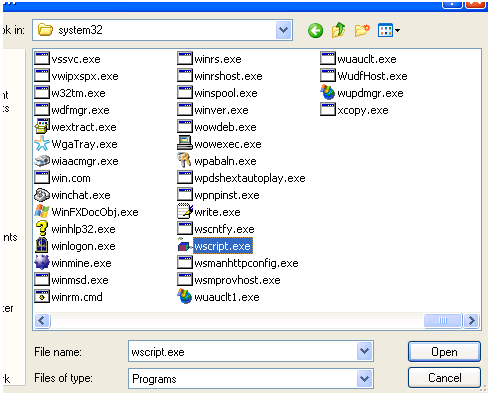
Task: Select wsmprovhost.exe file name
Action: point(237,280)
